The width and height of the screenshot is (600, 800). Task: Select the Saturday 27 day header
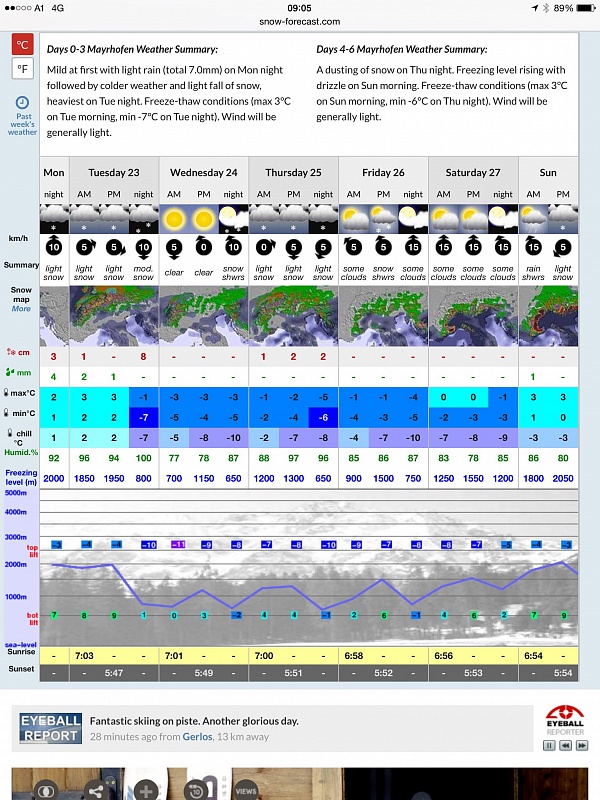[x=473, y=172]
